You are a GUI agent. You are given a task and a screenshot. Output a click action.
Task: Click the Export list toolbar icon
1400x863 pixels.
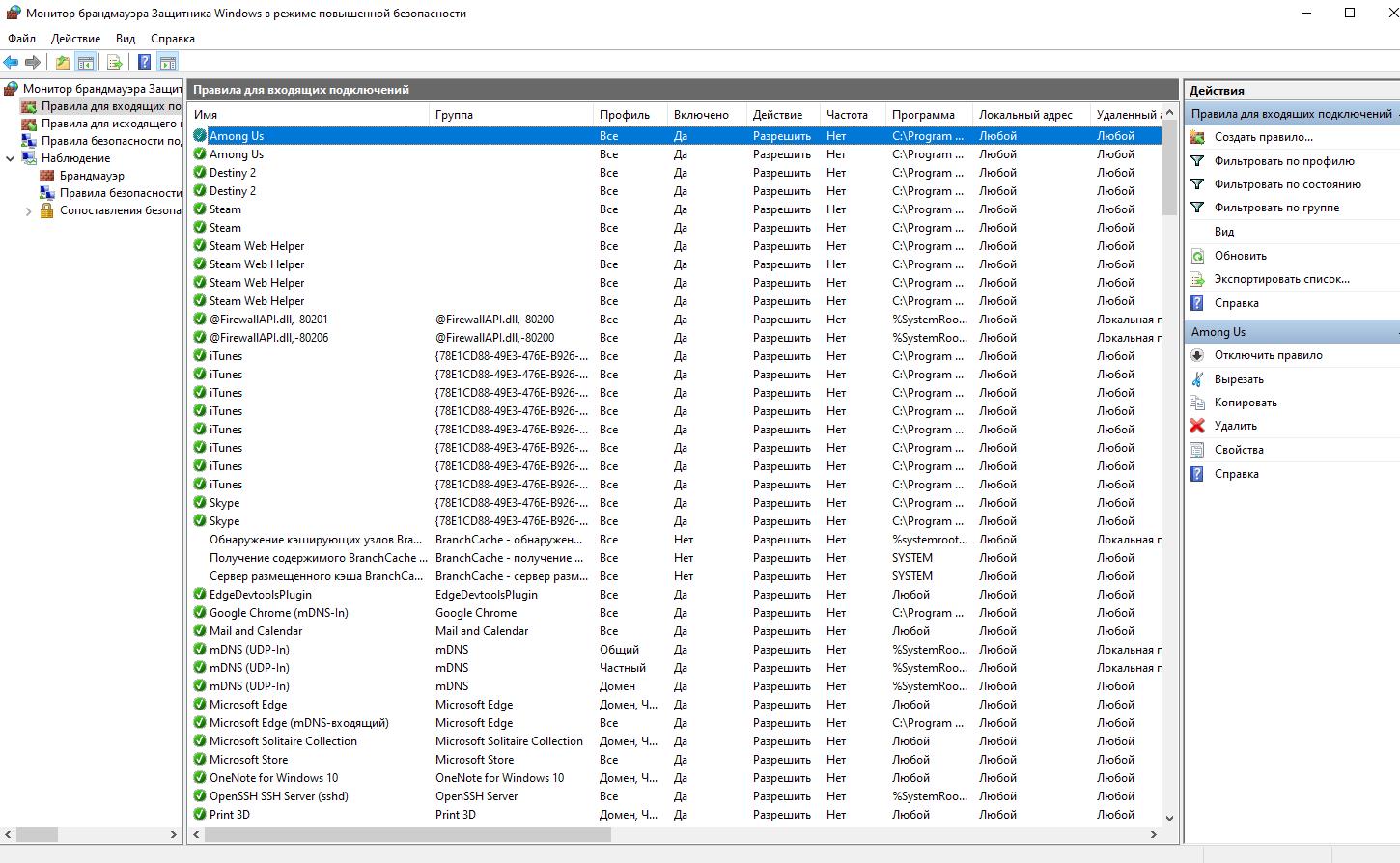115,63
